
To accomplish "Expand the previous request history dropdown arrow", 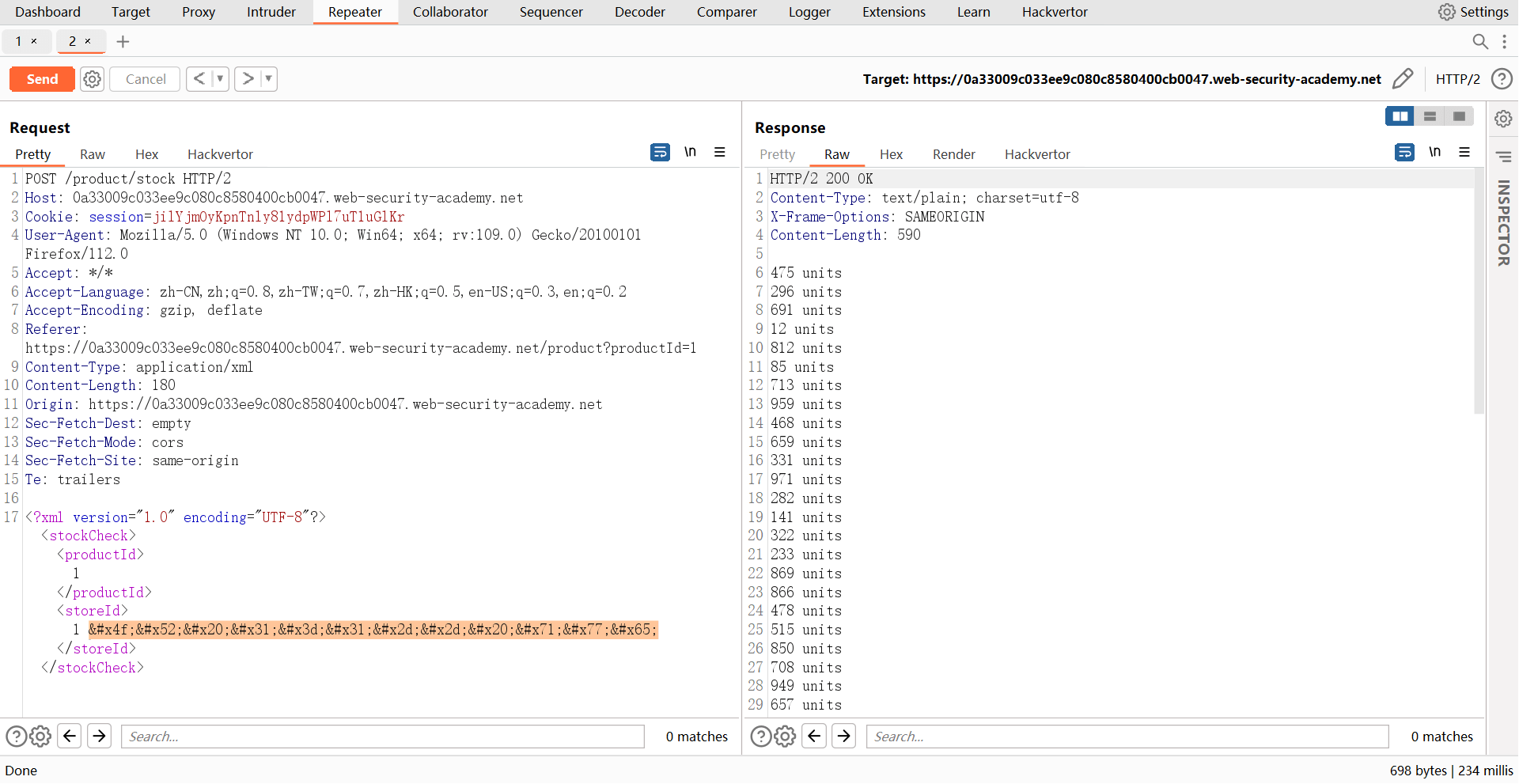I will point(220,79).
